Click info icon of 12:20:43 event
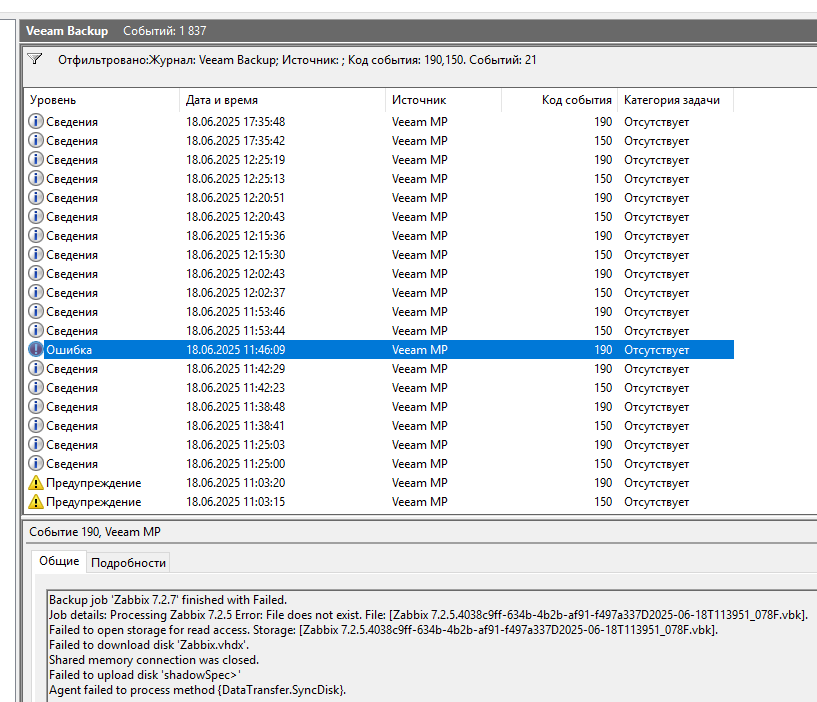817x702 pixels. pos(35,216)
